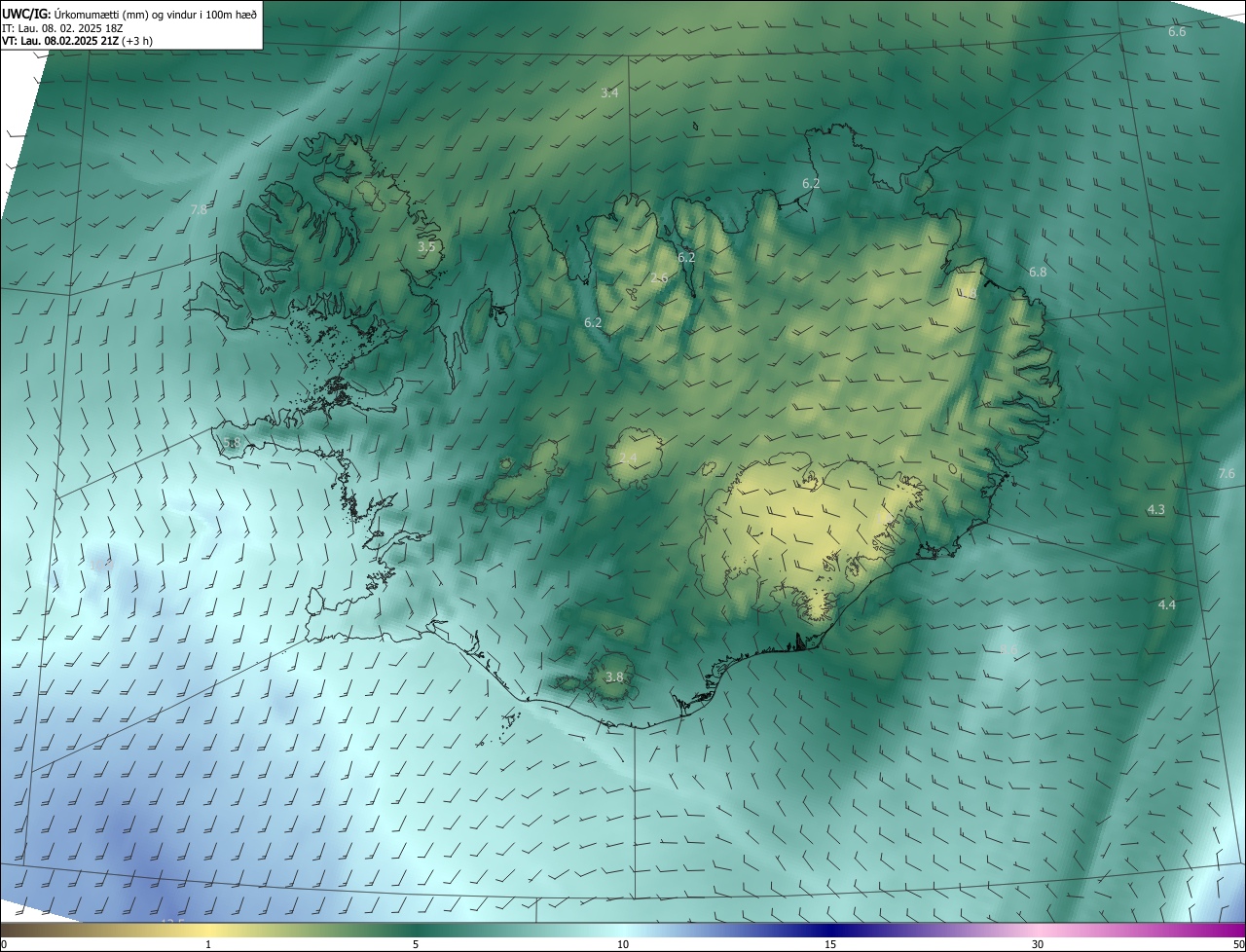The image size is (1246, 952).
Task: Click the map value 4.3
Action: tap(1155, 509)
